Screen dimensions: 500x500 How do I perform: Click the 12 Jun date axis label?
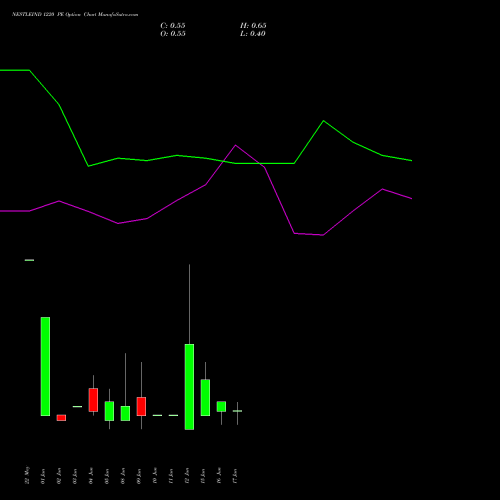(x=187, y=476)
